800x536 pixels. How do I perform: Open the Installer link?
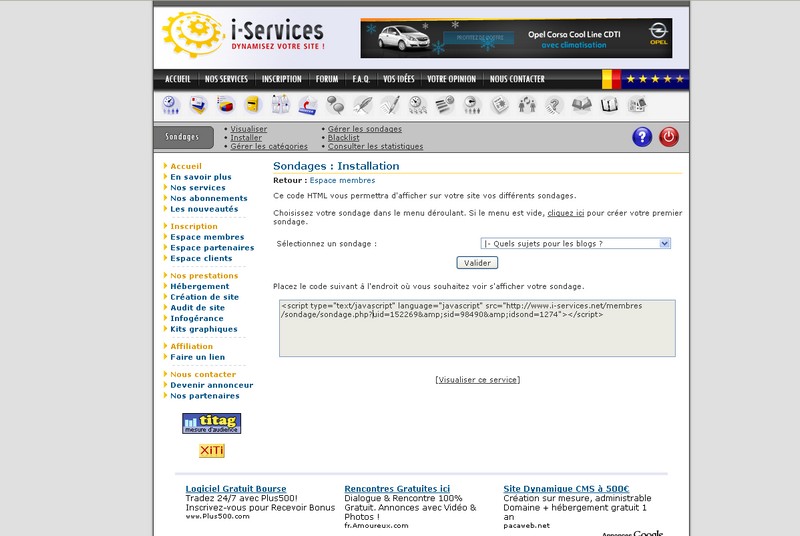(246, 138)
